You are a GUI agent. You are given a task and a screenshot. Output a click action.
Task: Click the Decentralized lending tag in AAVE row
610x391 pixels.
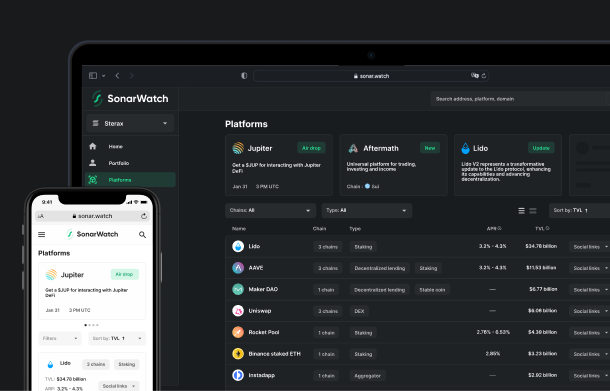(x=380, y=268)
